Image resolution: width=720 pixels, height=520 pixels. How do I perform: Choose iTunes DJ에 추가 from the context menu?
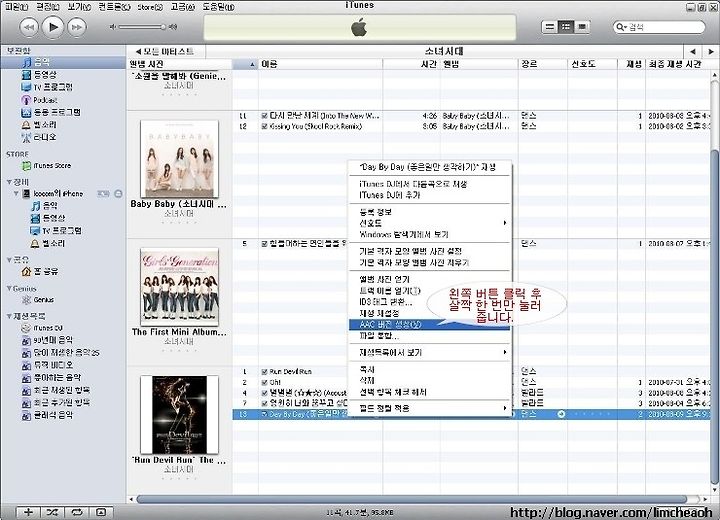[x=430, y=195]
